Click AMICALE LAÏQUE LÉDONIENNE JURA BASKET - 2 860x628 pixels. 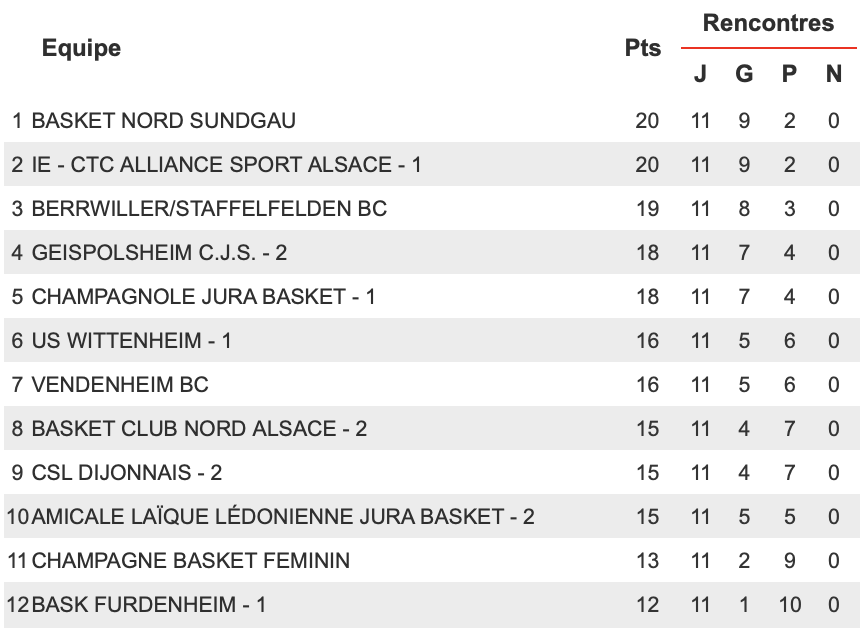point(283,517)
